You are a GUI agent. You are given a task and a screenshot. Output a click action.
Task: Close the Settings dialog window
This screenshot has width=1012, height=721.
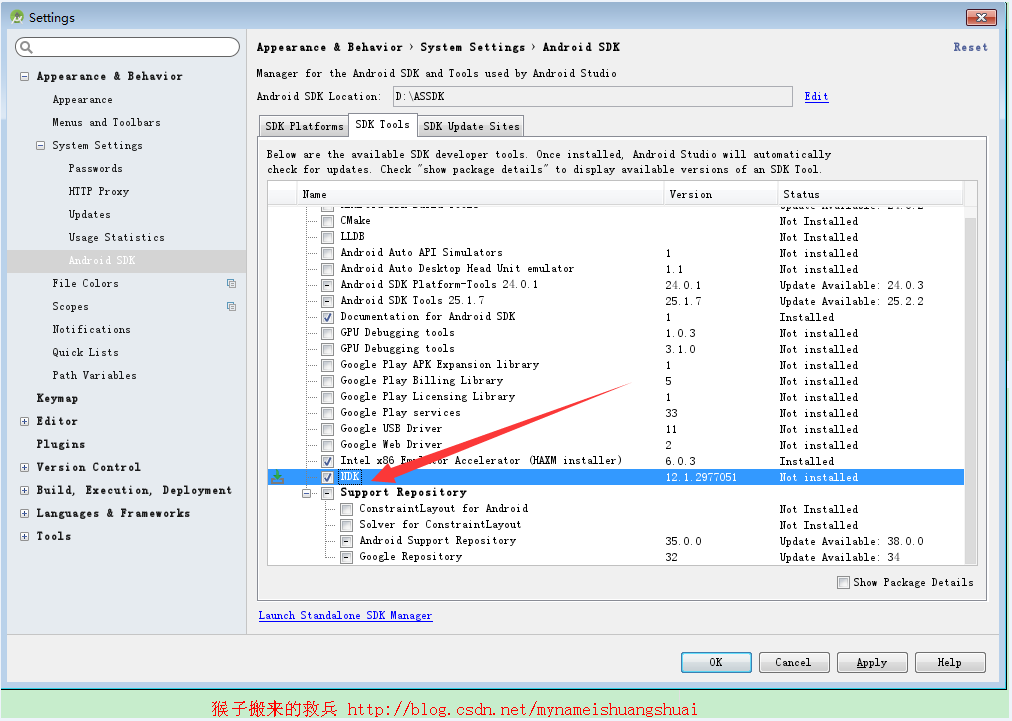[x=981, y=17]
